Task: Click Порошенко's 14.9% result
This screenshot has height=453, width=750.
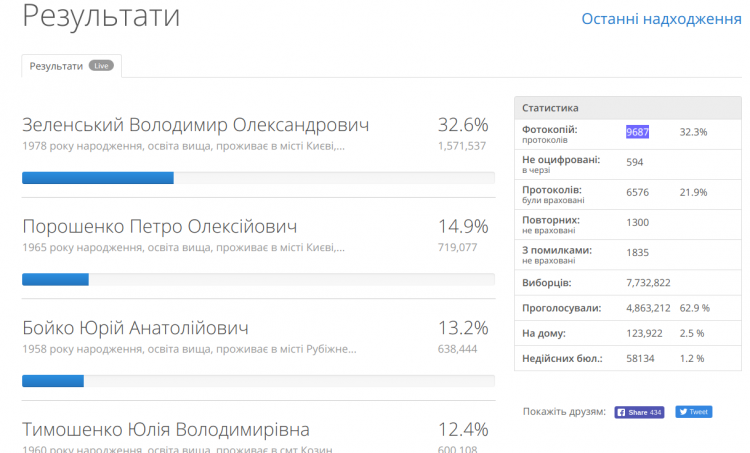Action: coord(462,227)
